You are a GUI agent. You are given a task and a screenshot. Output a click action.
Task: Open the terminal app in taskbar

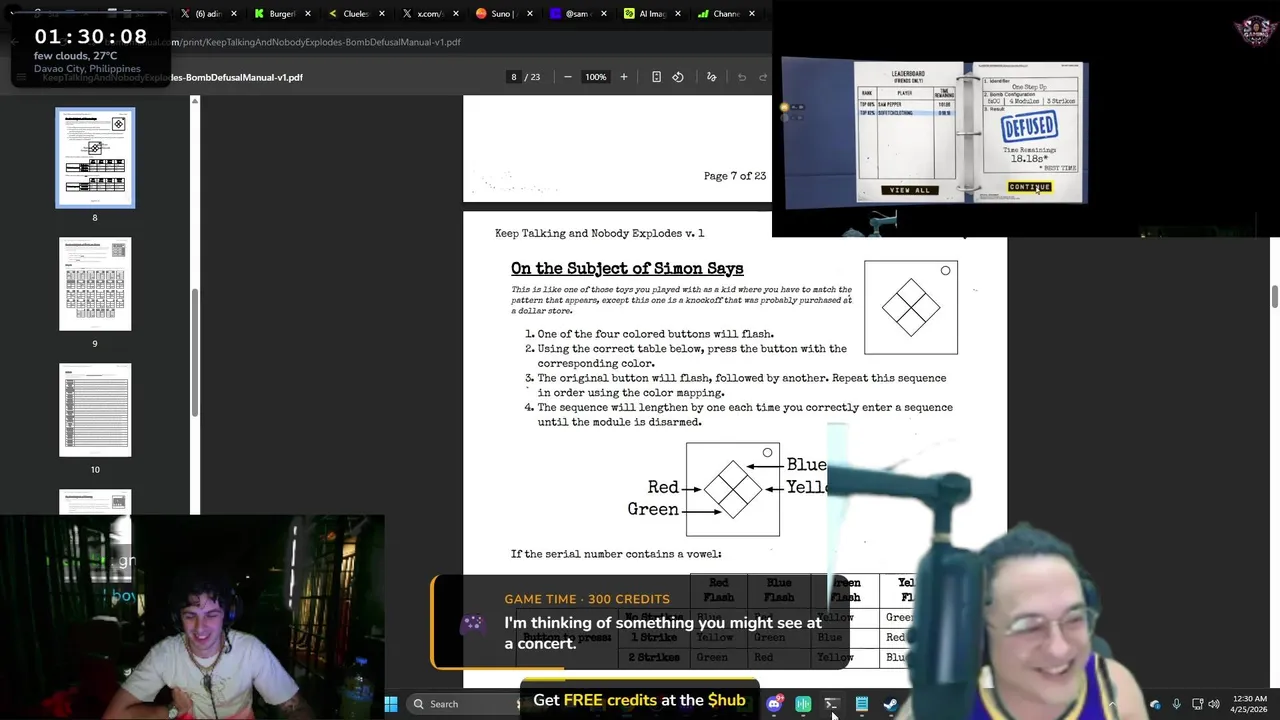[832, 704]
